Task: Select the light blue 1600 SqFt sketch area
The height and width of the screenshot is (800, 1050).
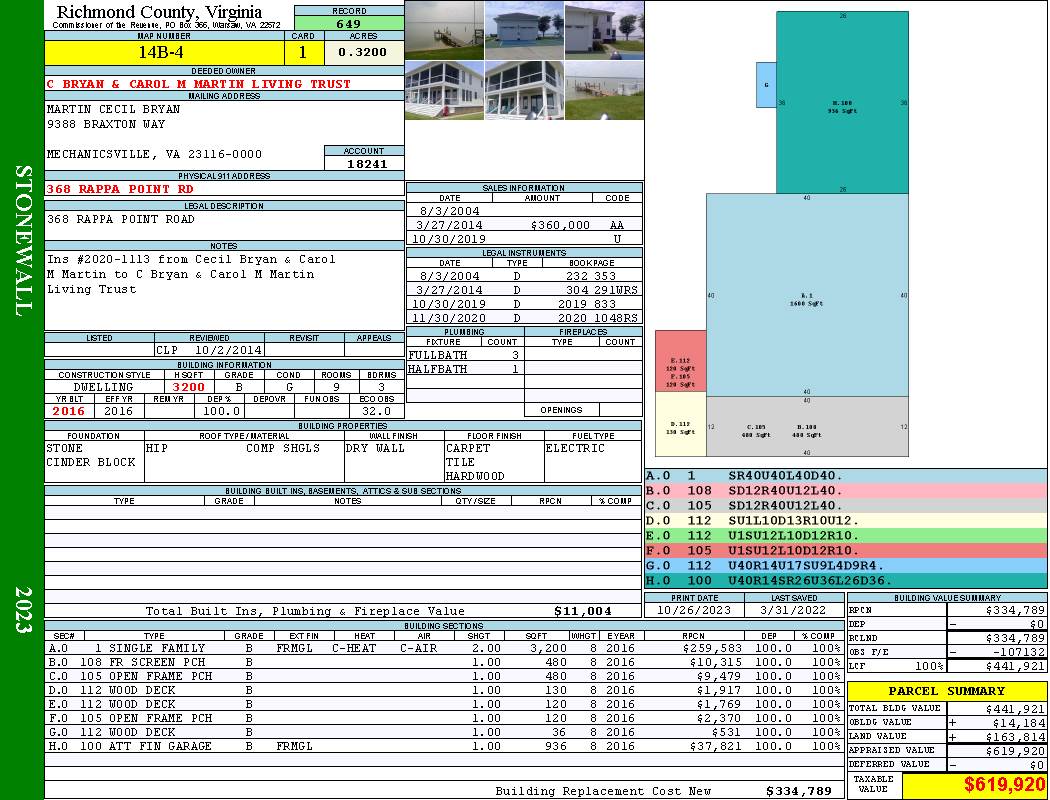Action: [x=807, y=295]
